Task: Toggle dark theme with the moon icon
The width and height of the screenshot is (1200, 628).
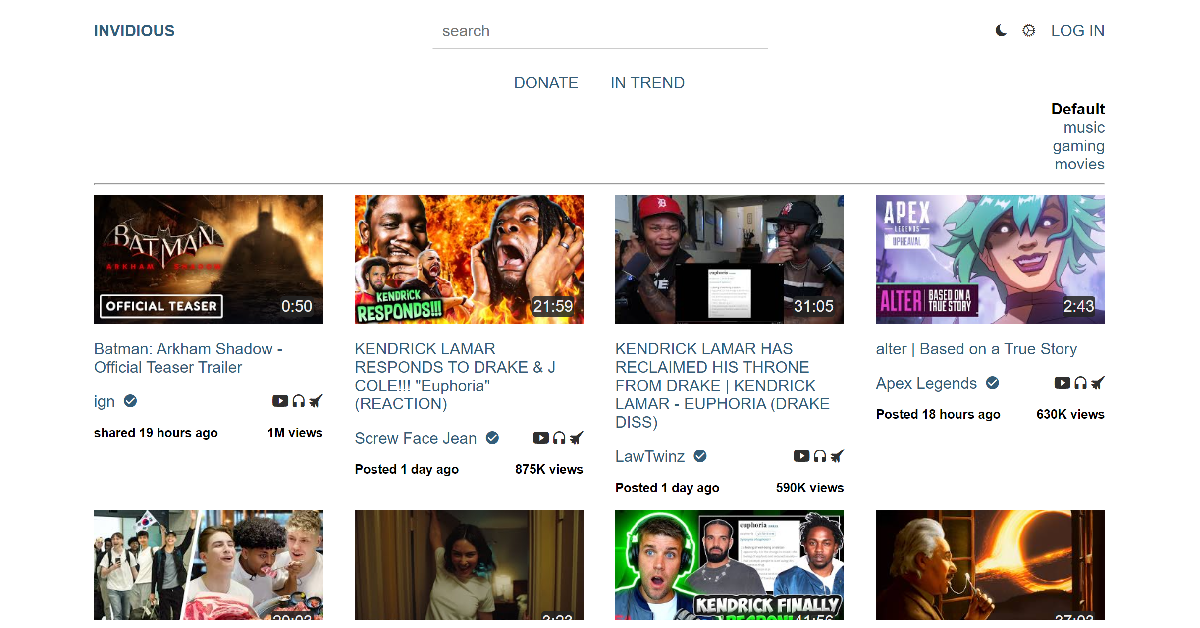Action: (1001, 31)
